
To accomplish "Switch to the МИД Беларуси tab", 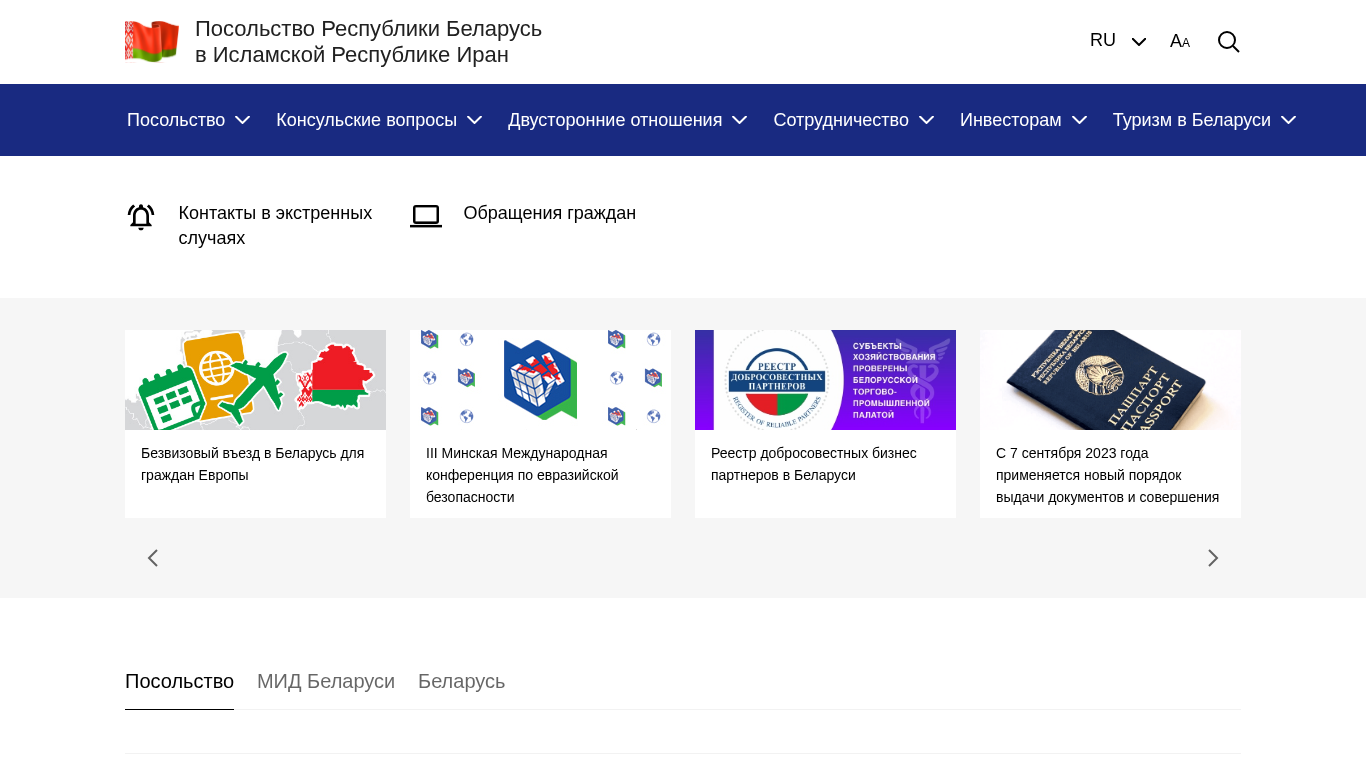I will (x=326, y=682).
